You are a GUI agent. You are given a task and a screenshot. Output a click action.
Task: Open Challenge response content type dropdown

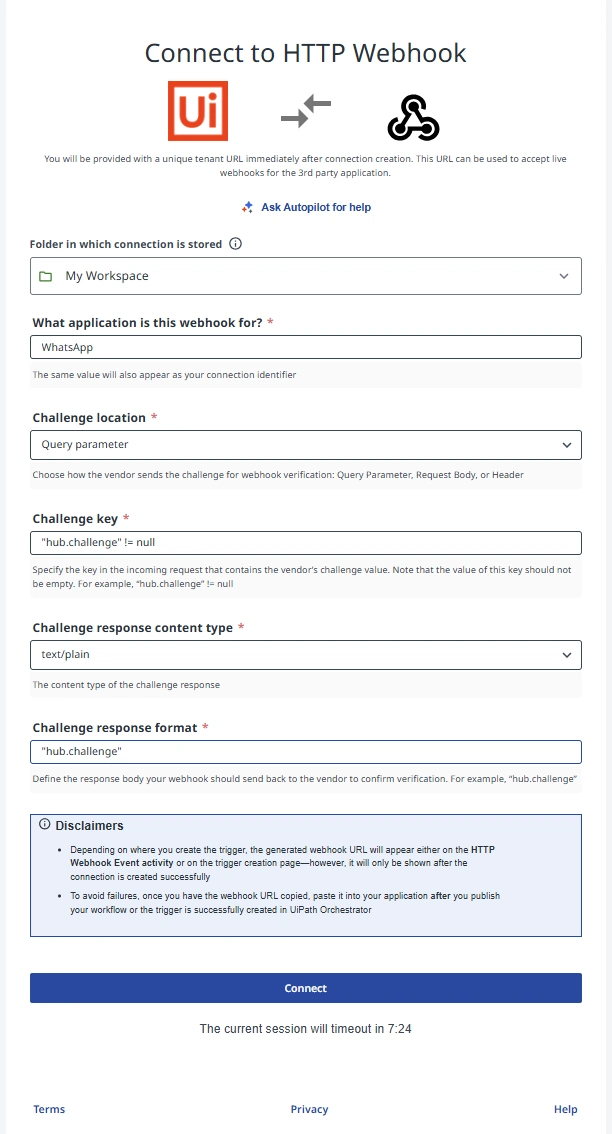point(305,655)
